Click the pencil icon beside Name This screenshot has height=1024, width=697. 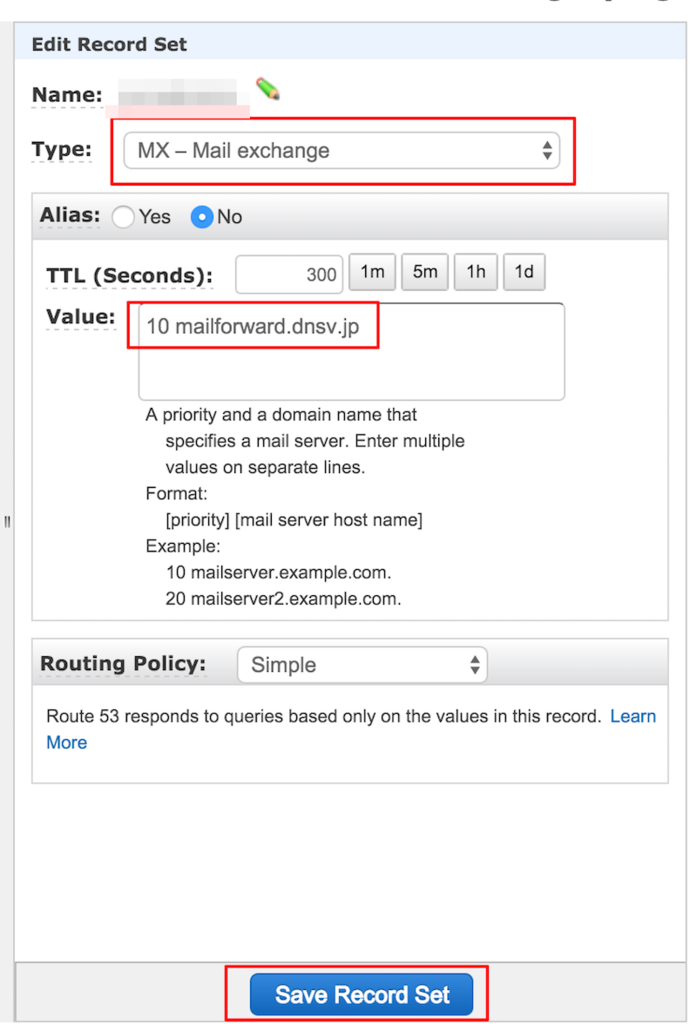(x=267, y=89)
